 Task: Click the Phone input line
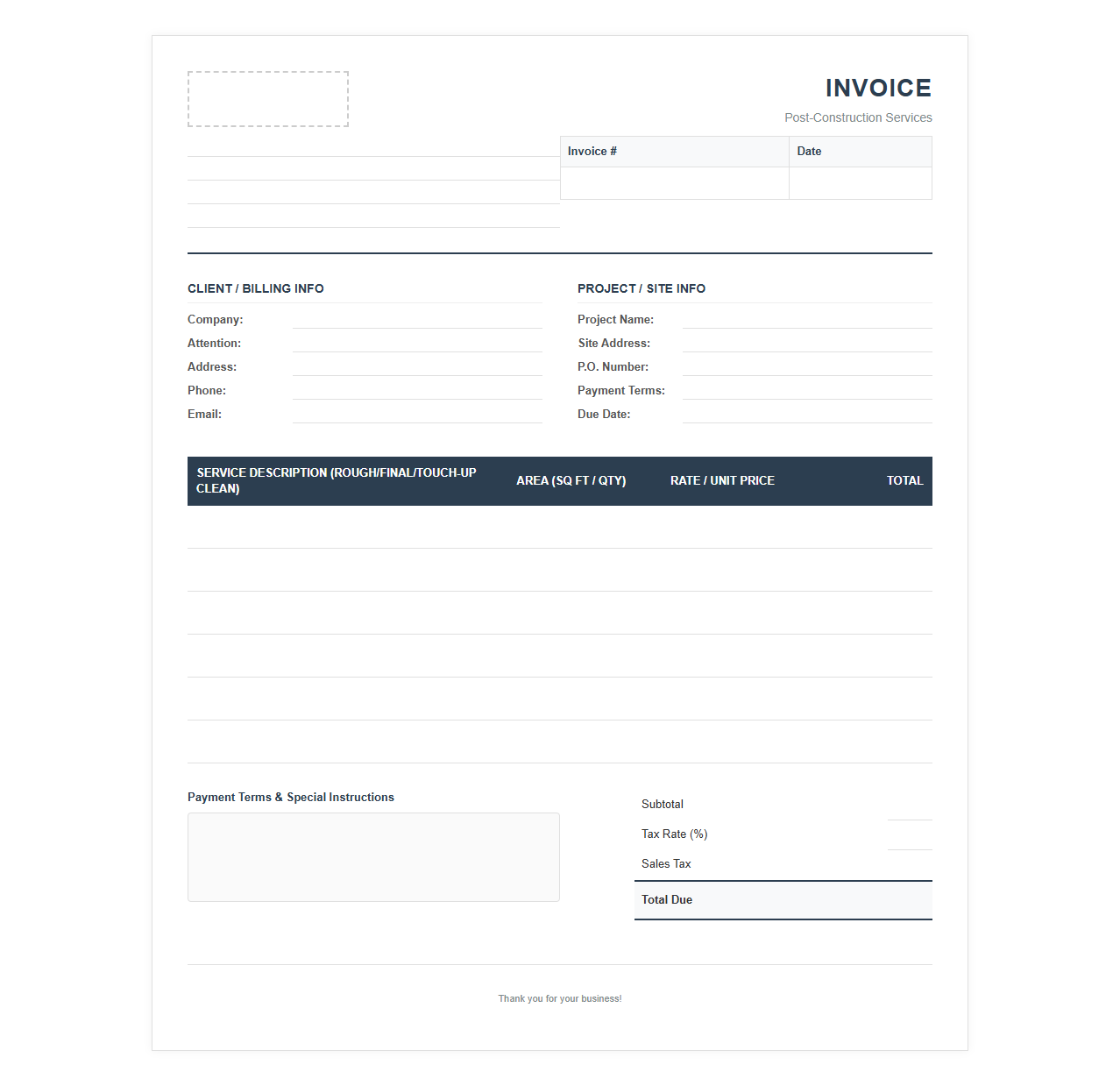point(417,390)
